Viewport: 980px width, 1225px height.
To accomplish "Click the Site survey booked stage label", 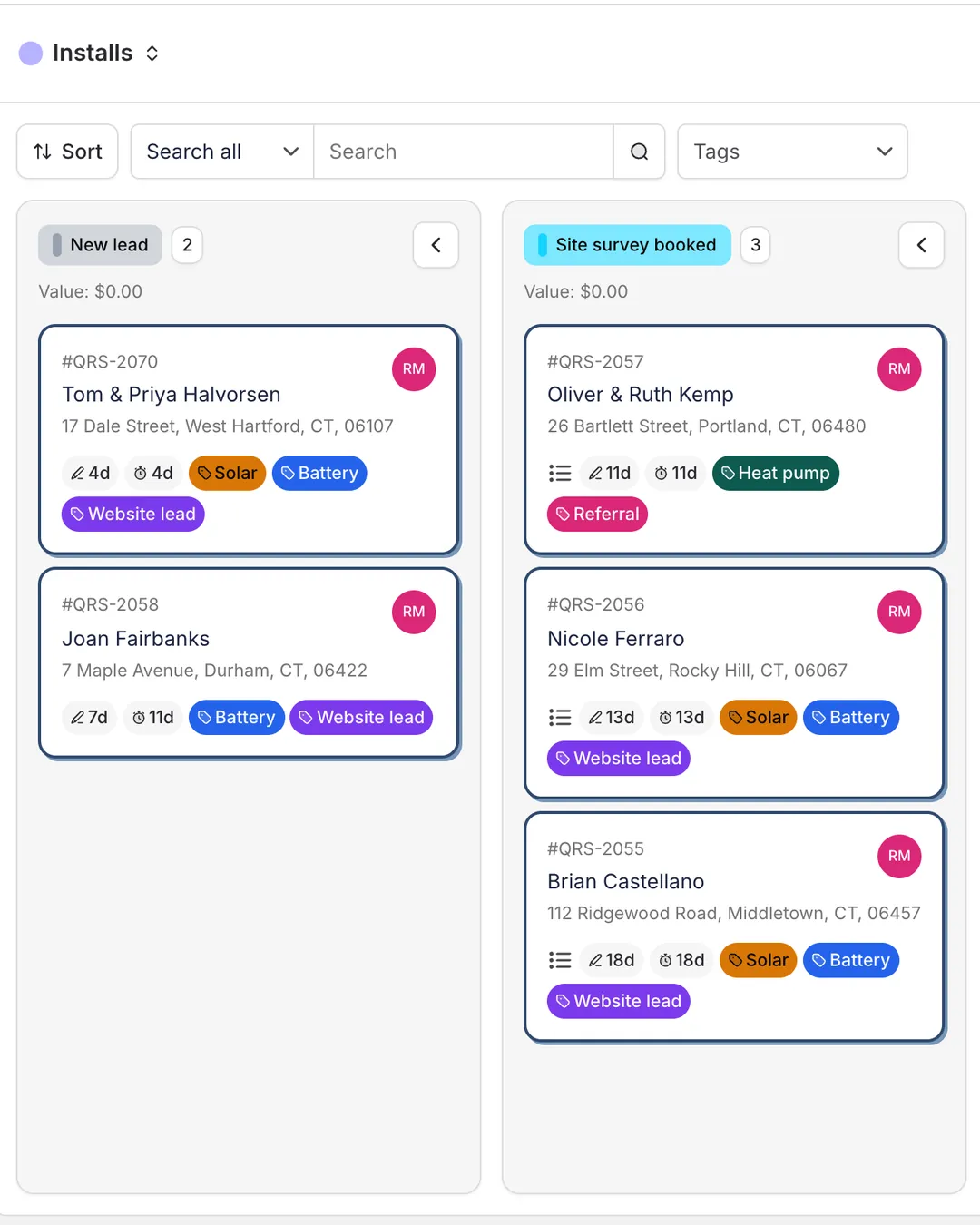I will (627, 245).
